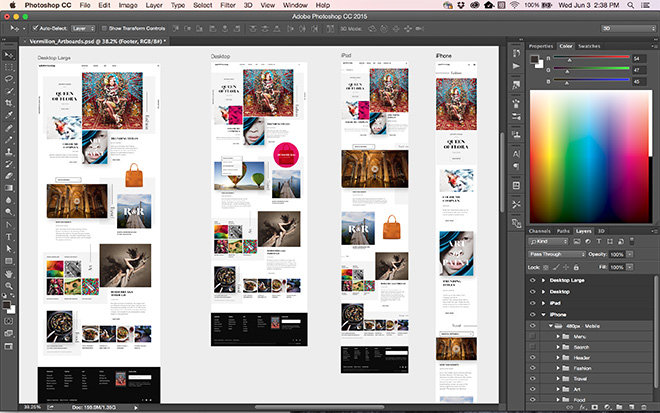Hide the Desktop Large layer group
Screen dimensions: 660x413
pos(532,281)
